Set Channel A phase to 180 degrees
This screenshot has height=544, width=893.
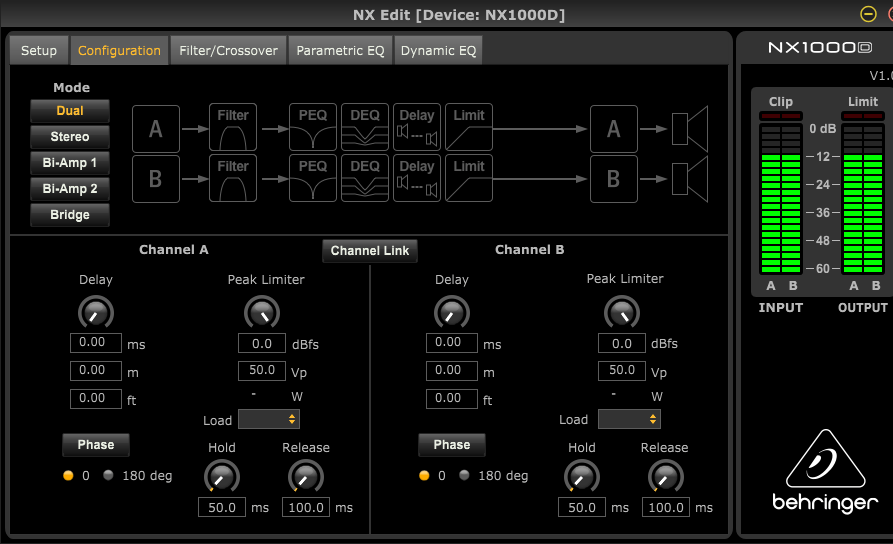108,475
